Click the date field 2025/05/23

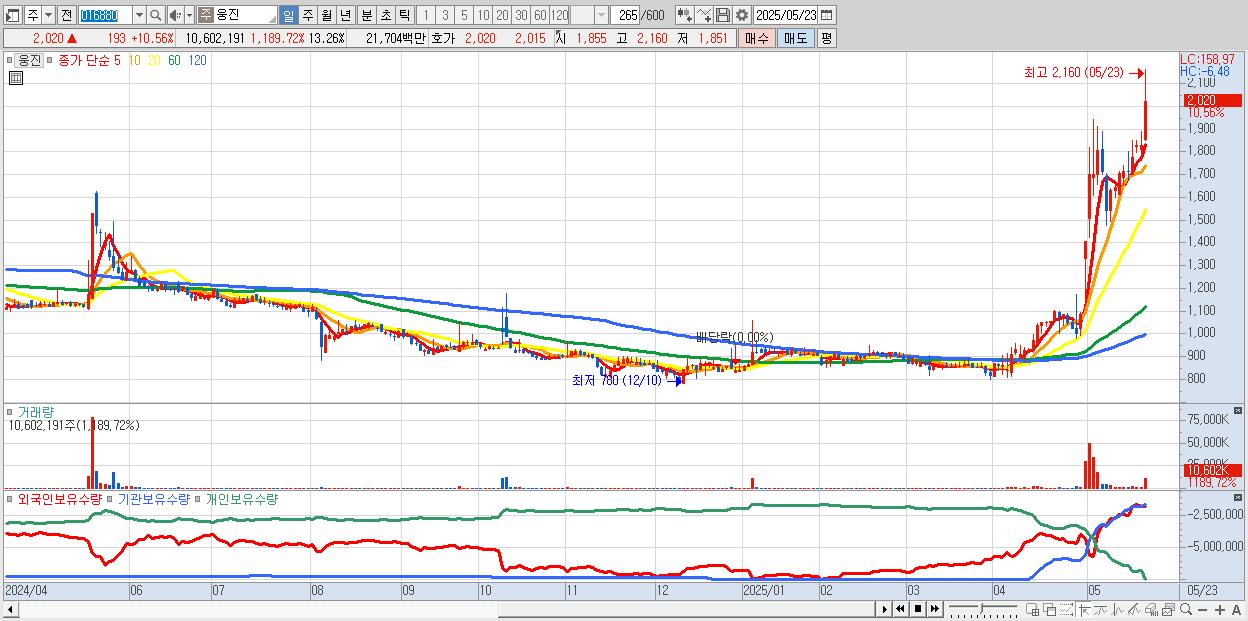[786, 15]
